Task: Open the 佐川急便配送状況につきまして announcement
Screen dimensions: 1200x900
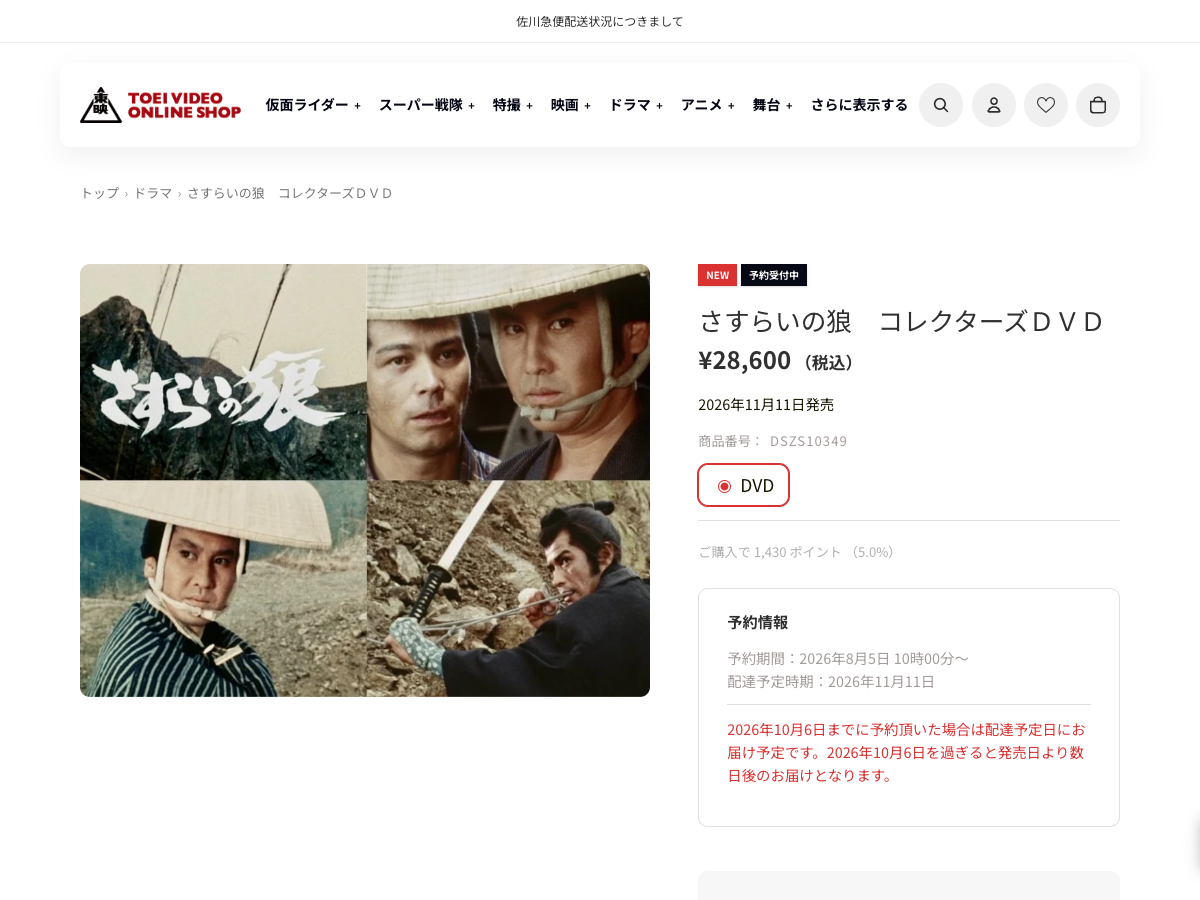Action: pos(600,21)
